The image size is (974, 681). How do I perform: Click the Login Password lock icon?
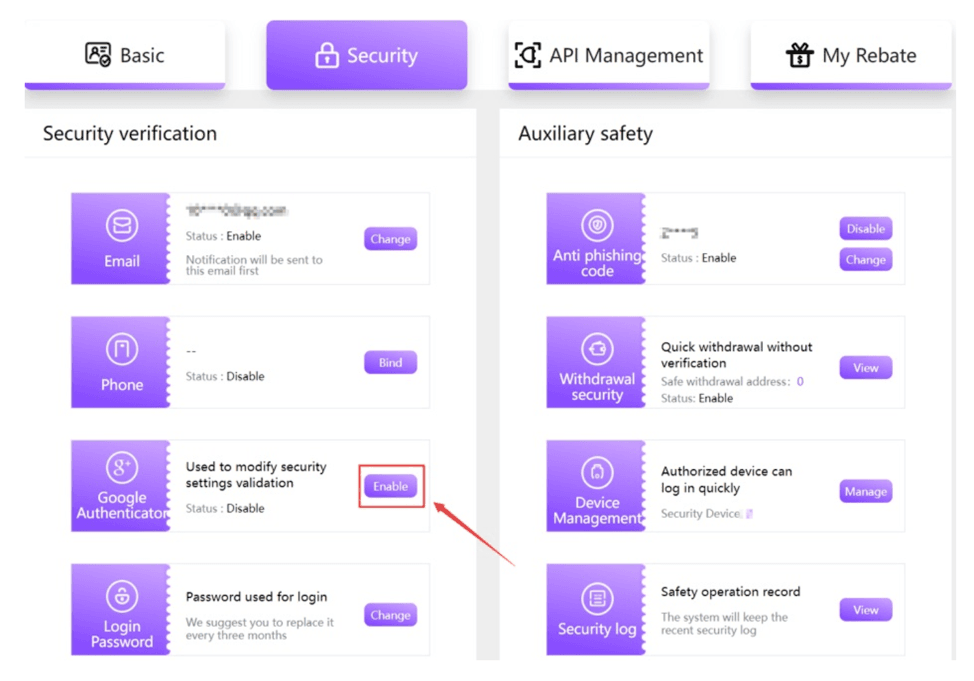[122, 597]
